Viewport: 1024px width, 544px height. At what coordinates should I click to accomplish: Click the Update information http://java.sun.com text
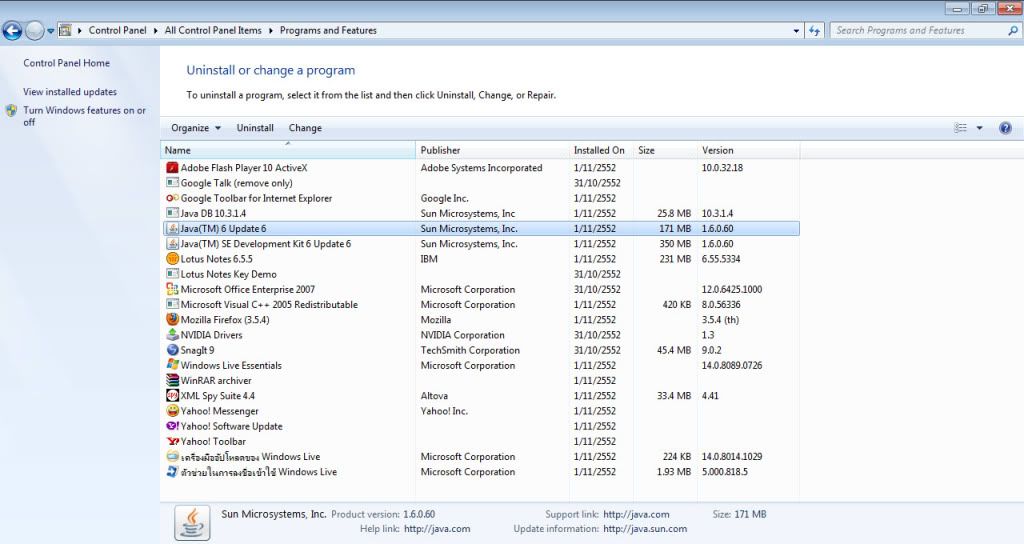645,529
